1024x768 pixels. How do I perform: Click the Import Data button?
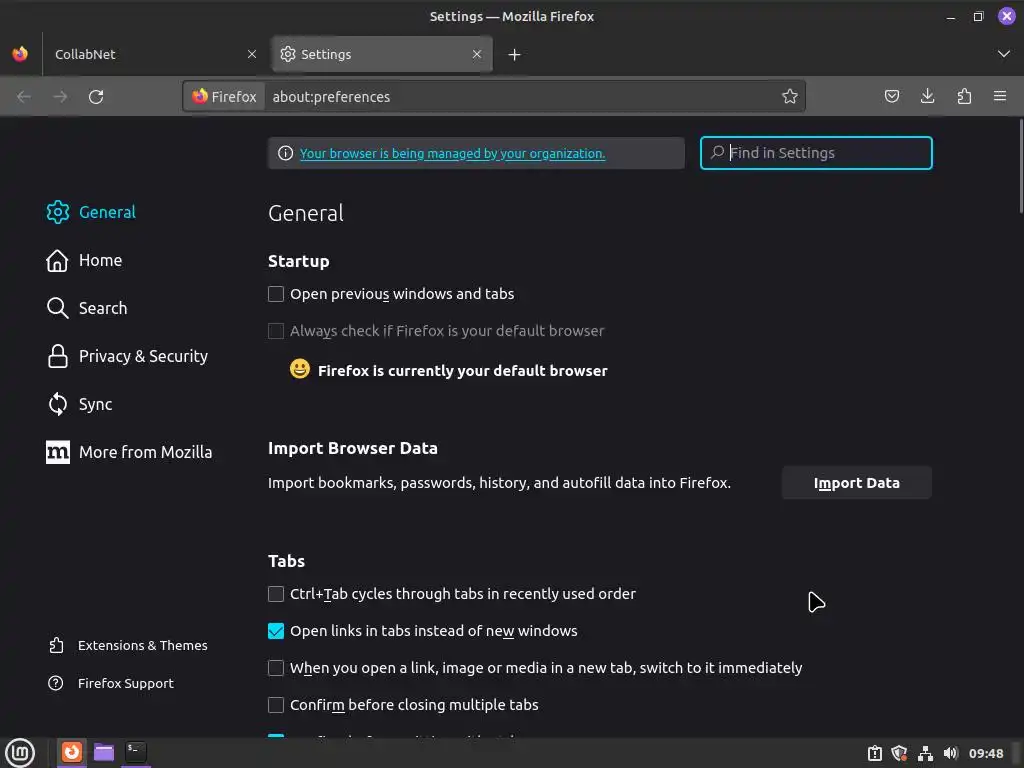856,483
